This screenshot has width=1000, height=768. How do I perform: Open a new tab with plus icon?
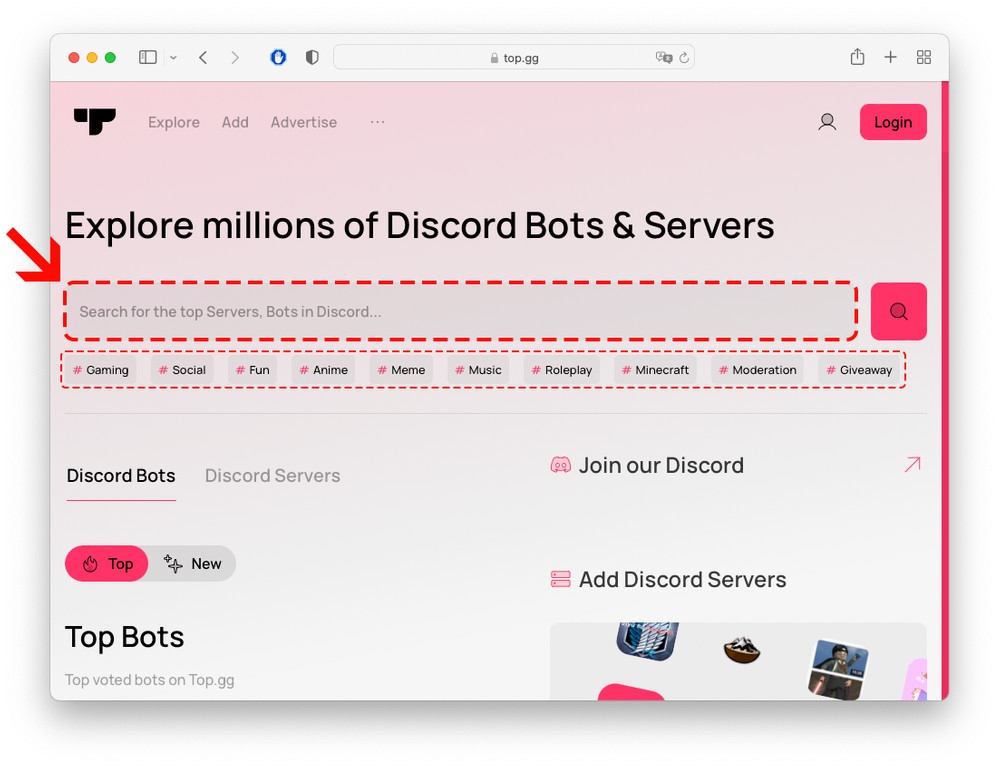click(x=890, y=57)
